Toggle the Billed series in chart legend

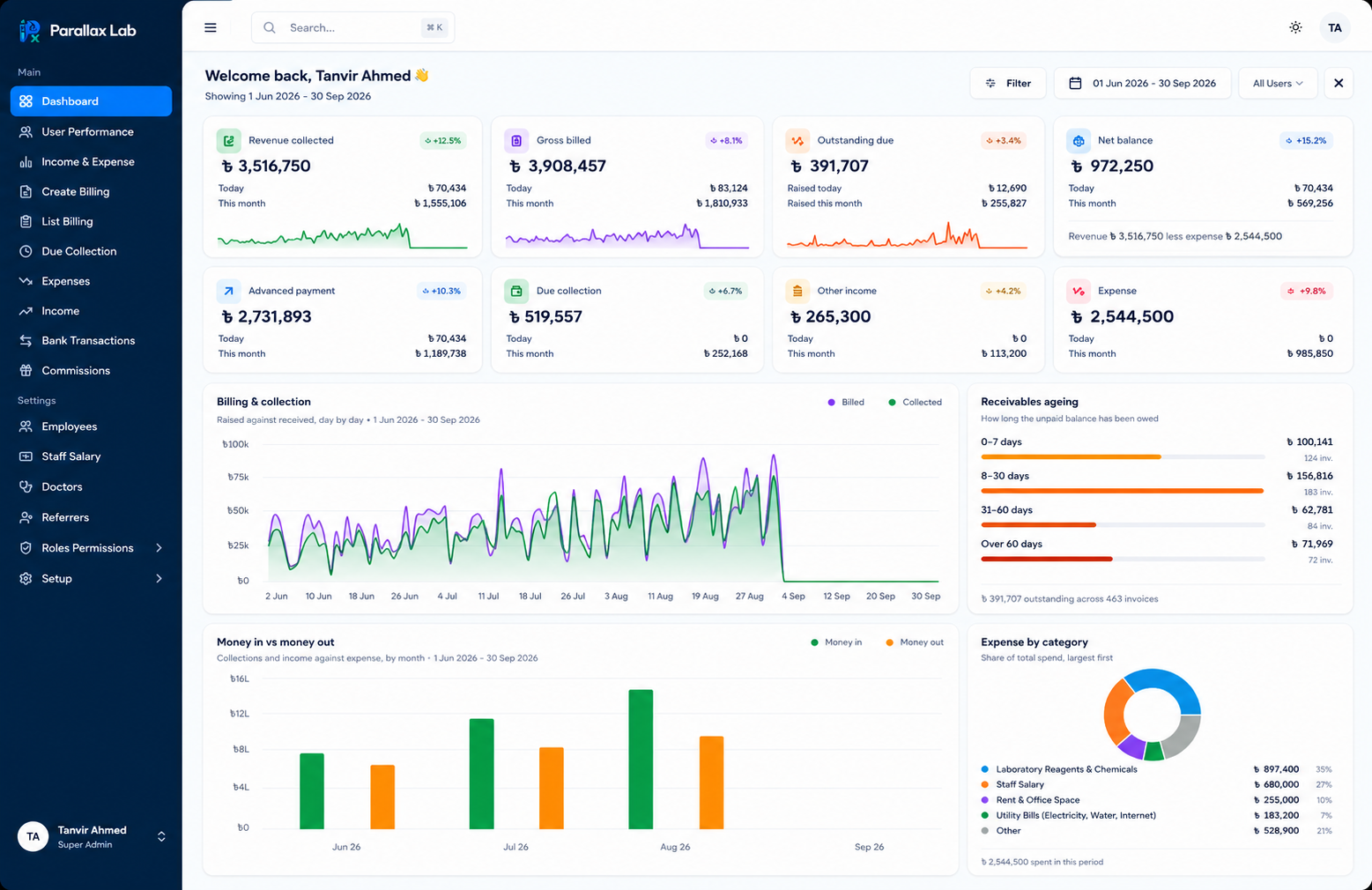[846, 403]
